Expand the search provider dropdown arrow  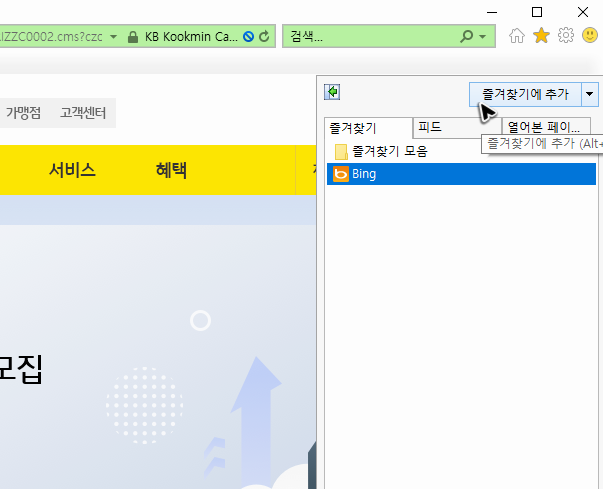coord(483,37)
